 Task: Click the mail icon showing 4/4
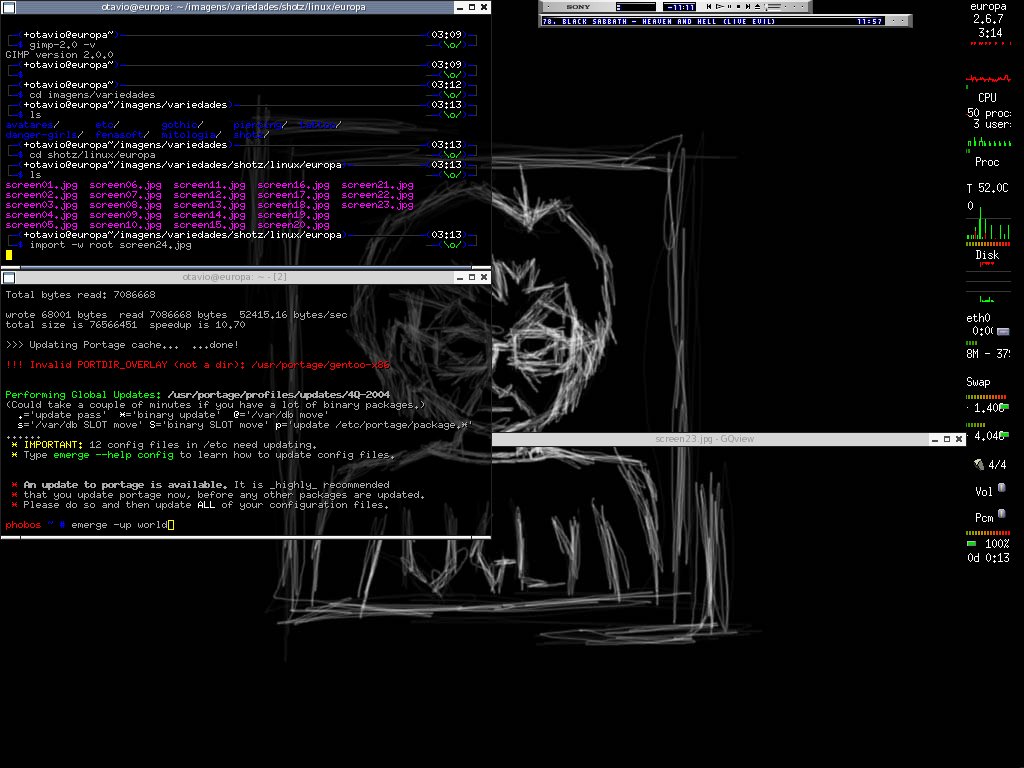tap(978, 464)
